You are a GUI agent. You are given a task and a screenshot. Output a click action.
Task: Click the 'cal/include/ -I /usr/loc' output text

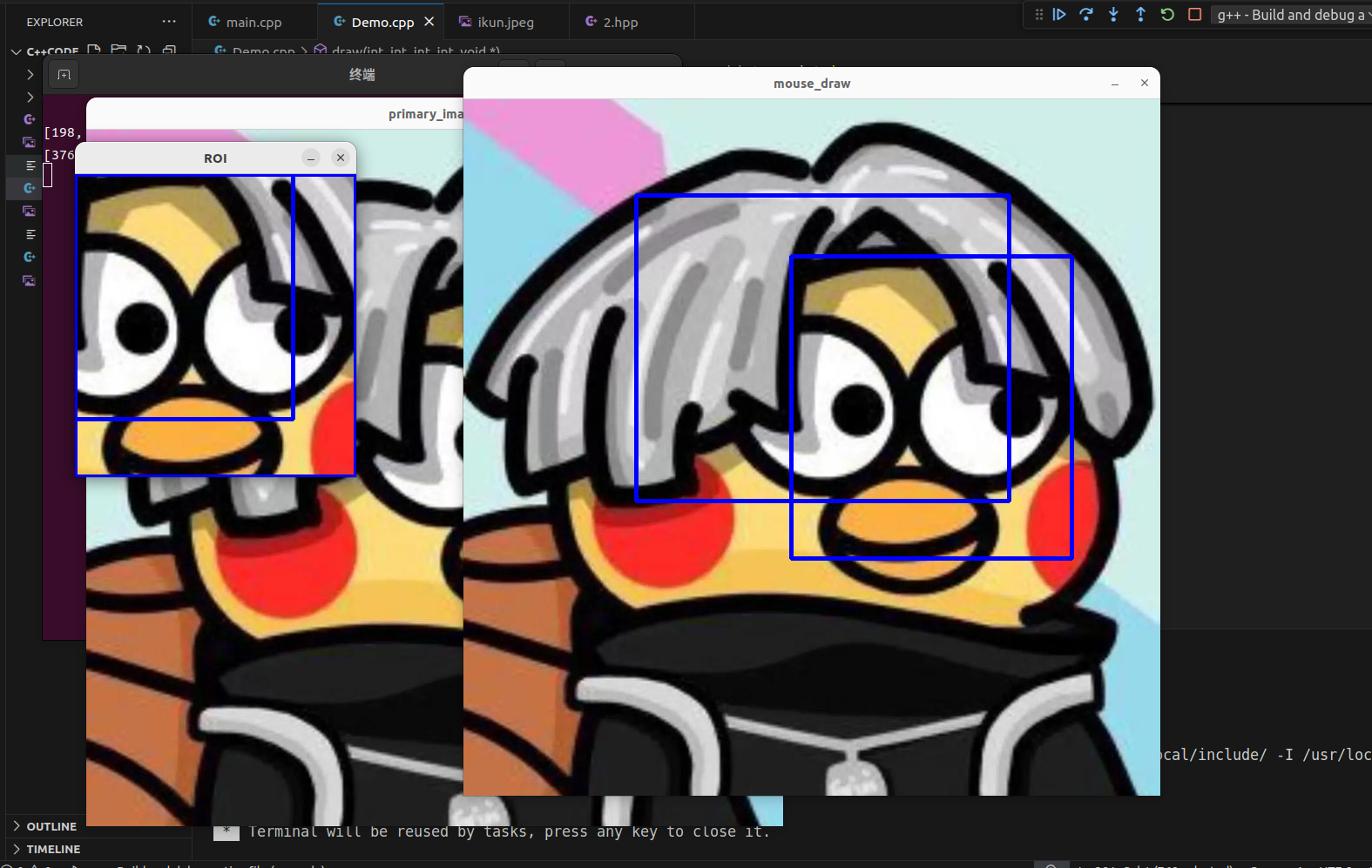pyautogui.click(x=1267, y=755)
